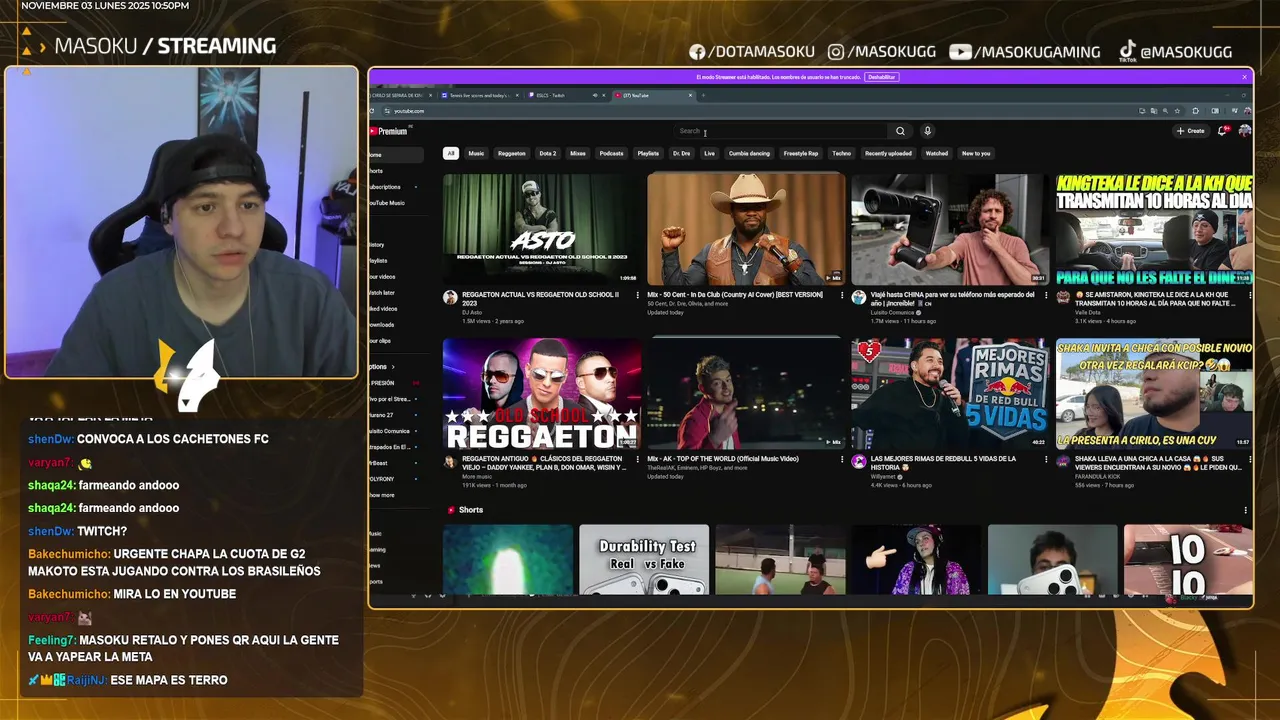This screenshot has width=1280, height=720.
Task: Open the YouTube notifications bell
Action: (x=1223, y=131)
